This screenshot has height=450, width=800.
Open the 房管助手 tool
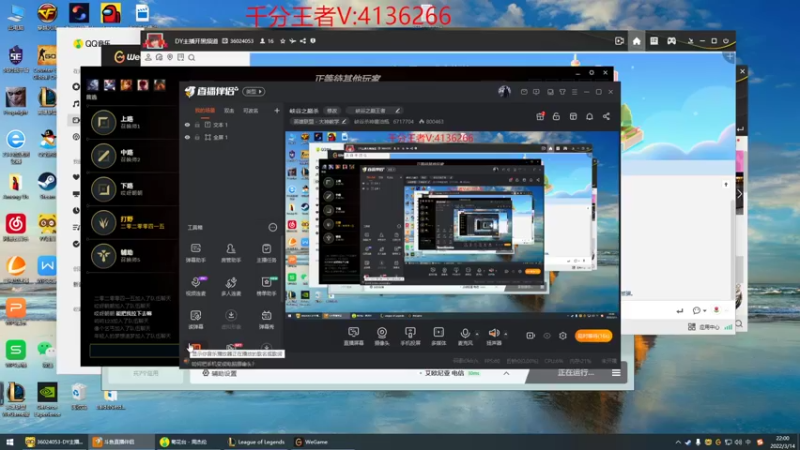coord(231,253)
